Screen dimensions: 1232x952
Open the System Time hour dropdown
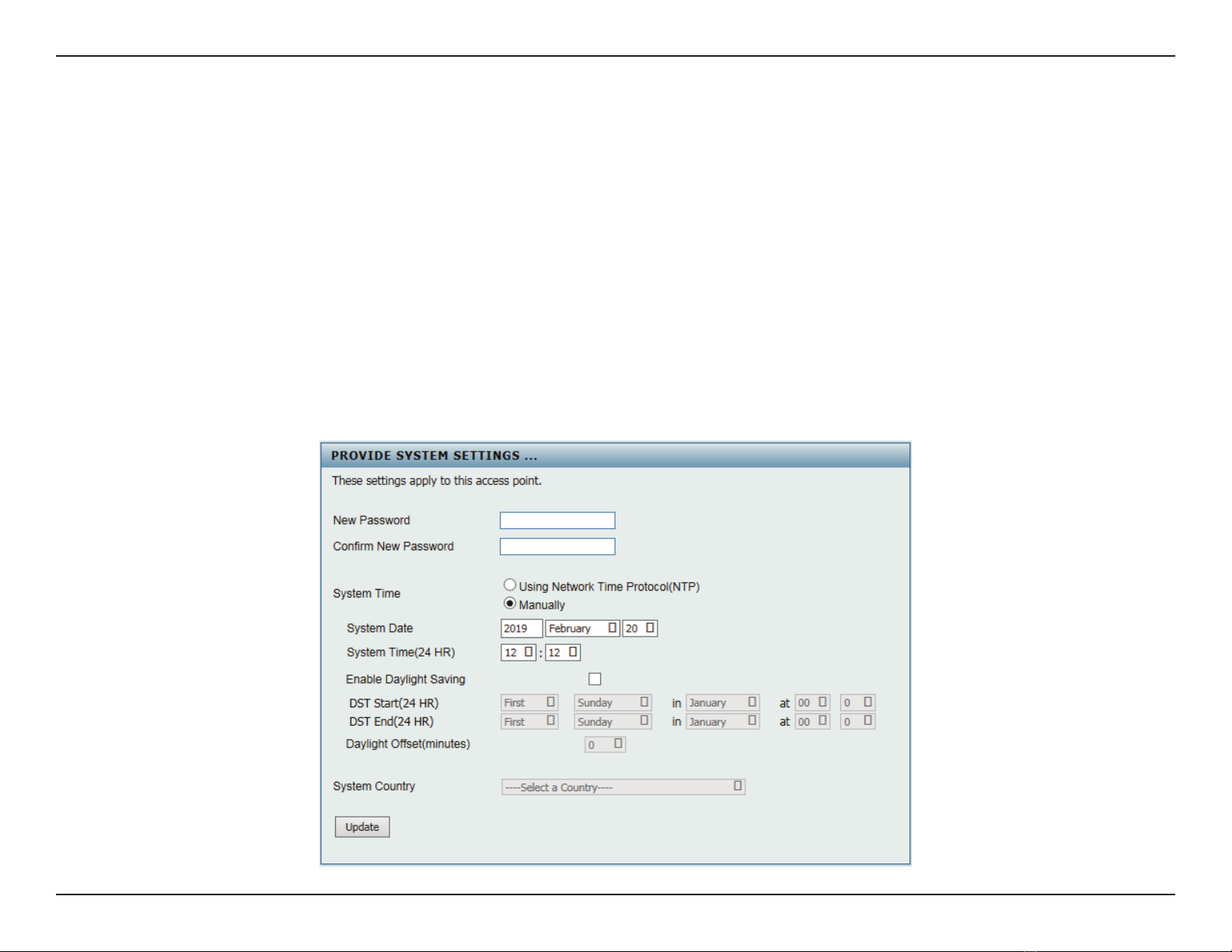[518, 652]
